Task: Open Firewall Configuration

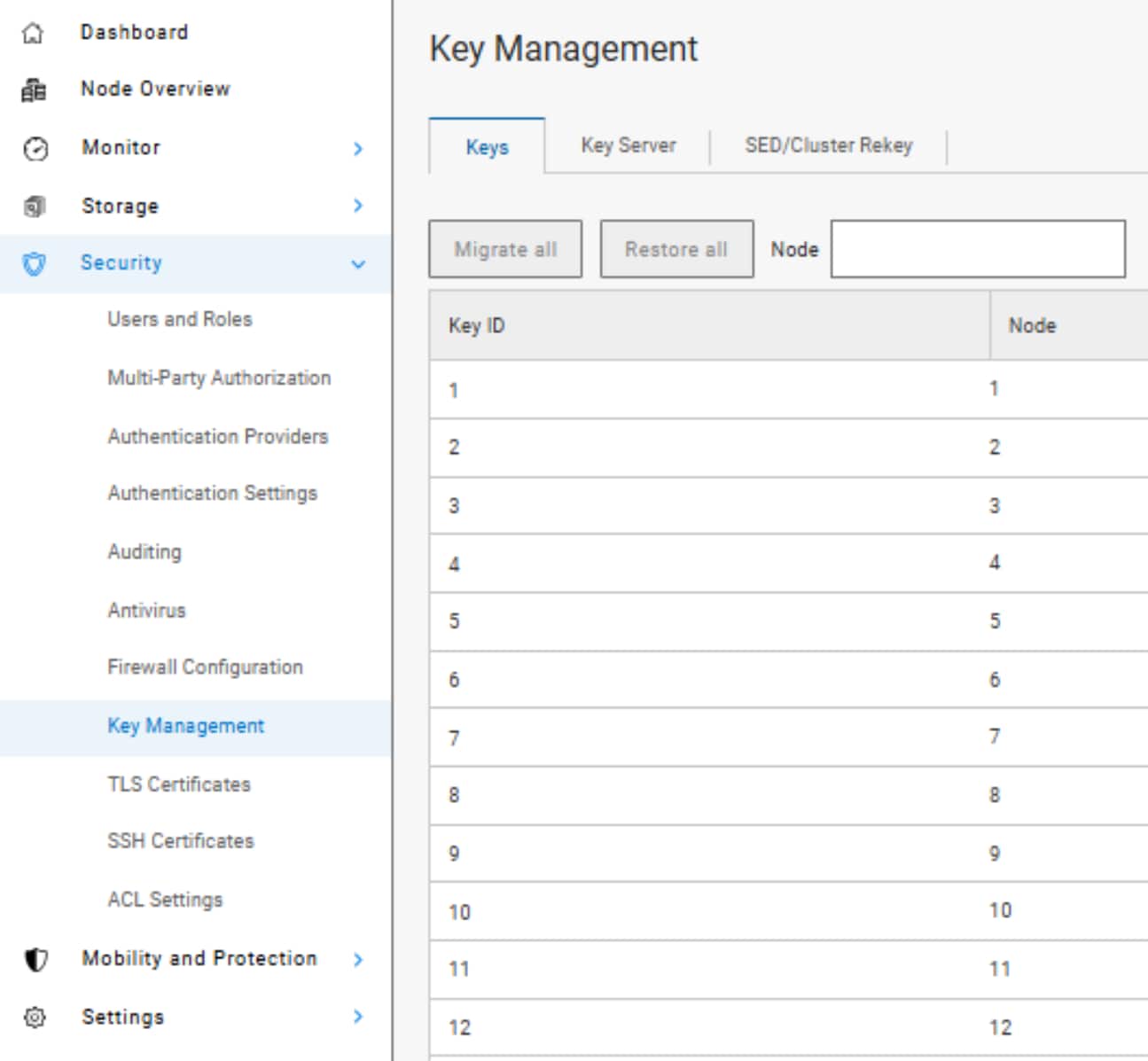Action: [x=206, y=667]
